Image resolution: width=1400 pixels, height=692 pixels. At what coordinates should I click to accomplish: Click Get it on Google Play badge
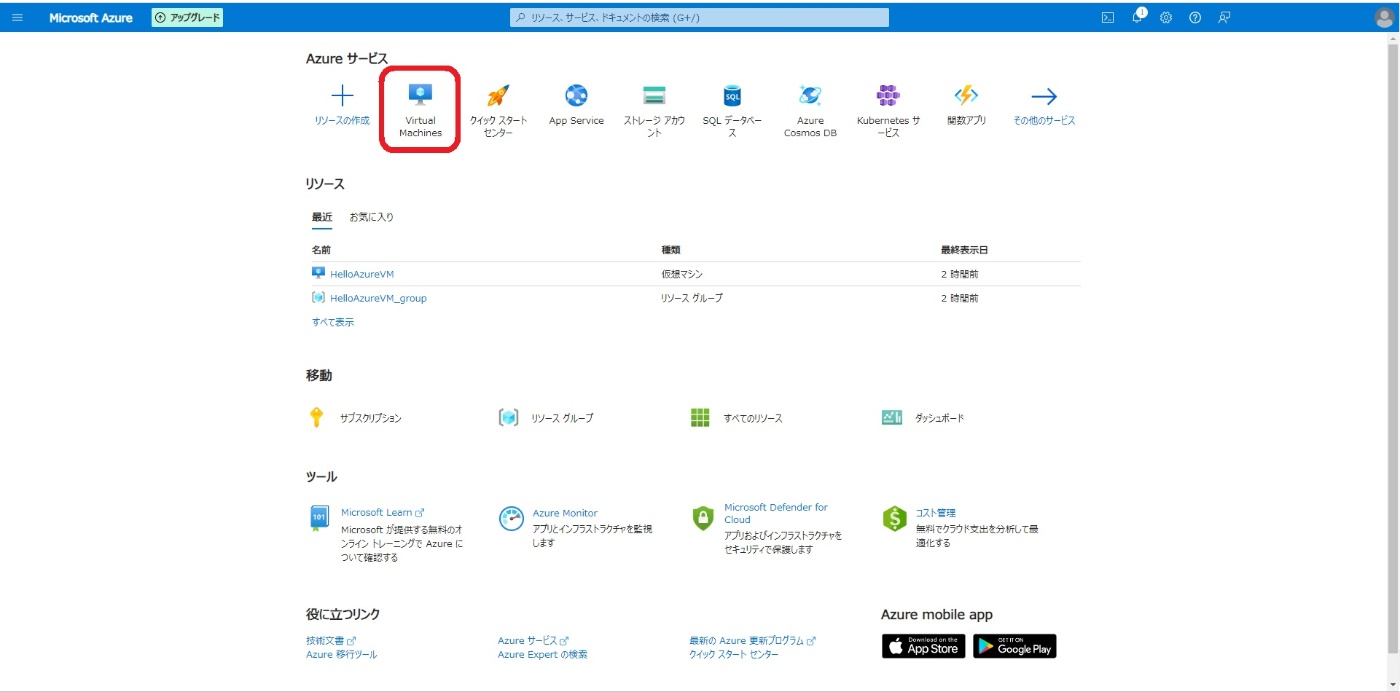click(1015, 646)
